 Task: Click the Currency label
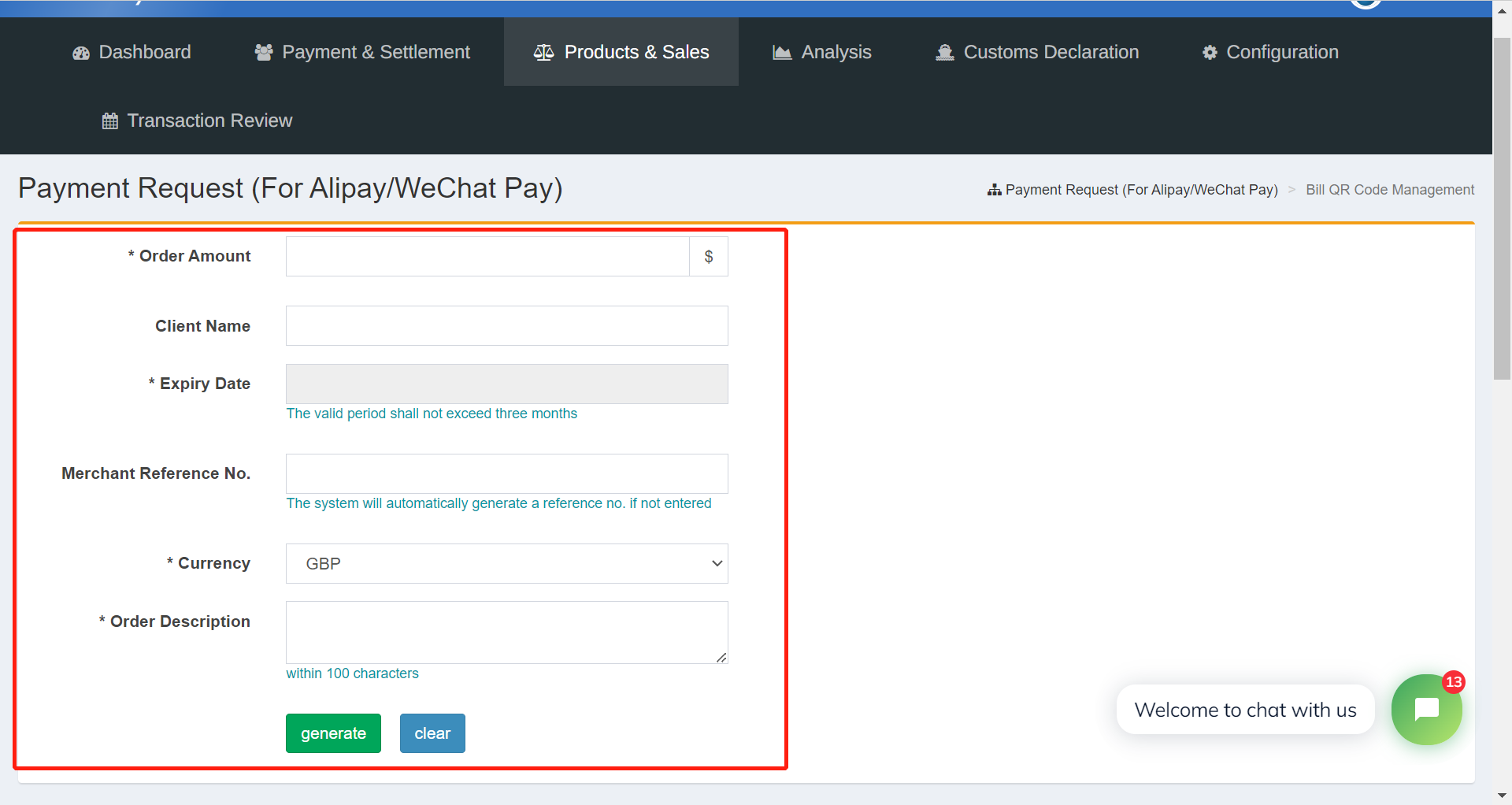[x=209, y=563]
